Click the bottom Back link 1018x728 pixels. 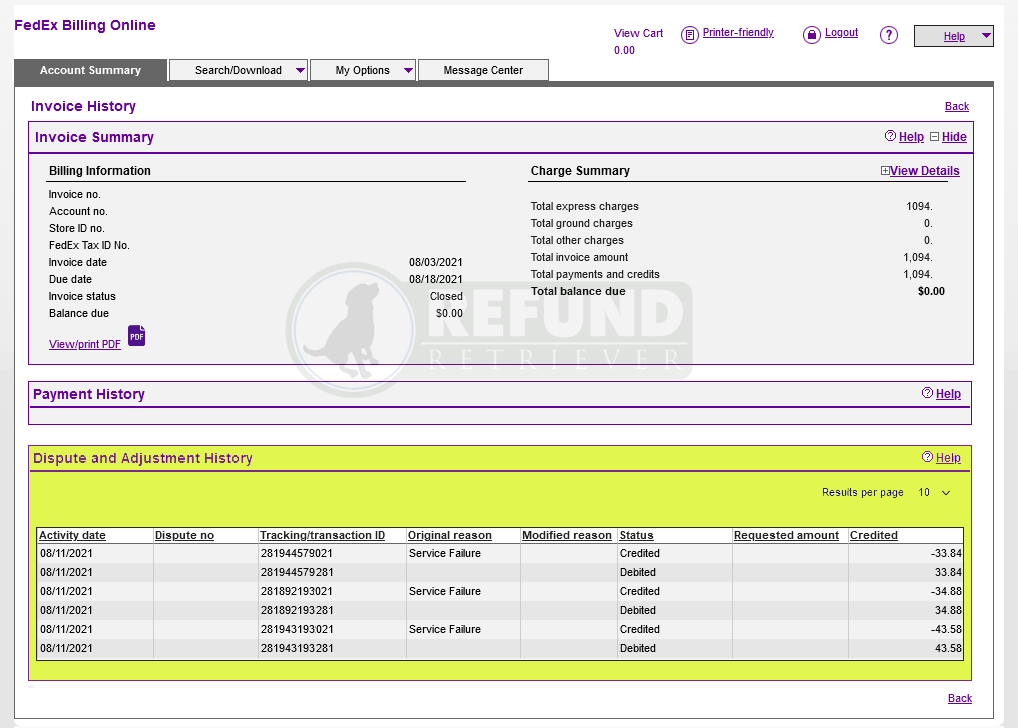pyautogui.click(x=960, y=698)
